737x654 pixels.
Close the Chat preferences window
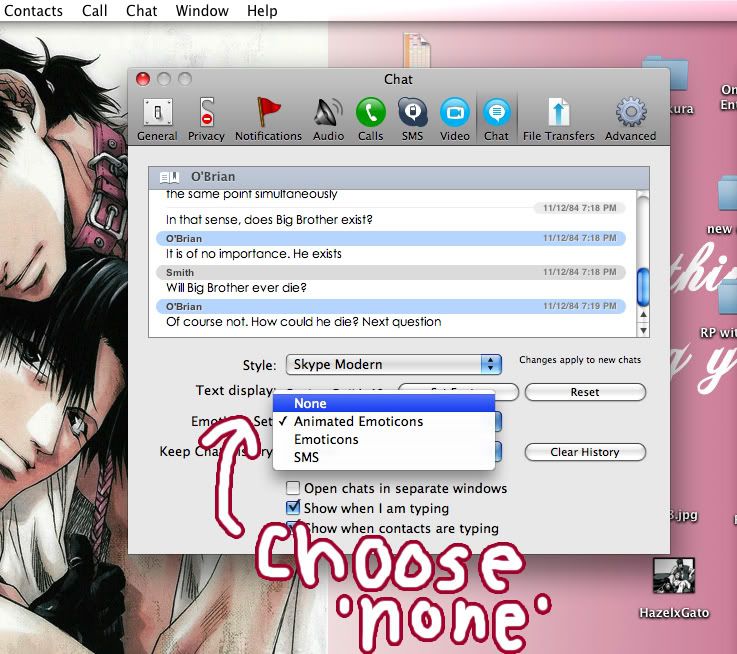point(143,79)
